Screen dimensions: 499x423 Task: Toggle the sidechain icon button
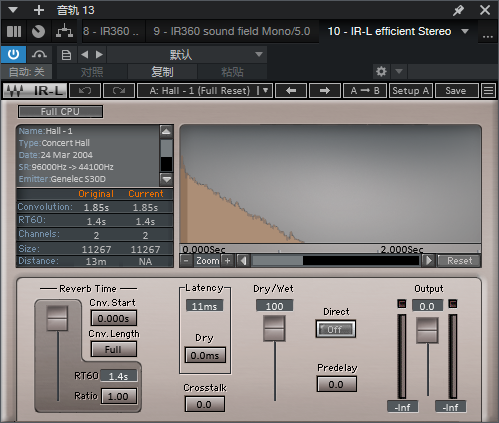[39, 54]
